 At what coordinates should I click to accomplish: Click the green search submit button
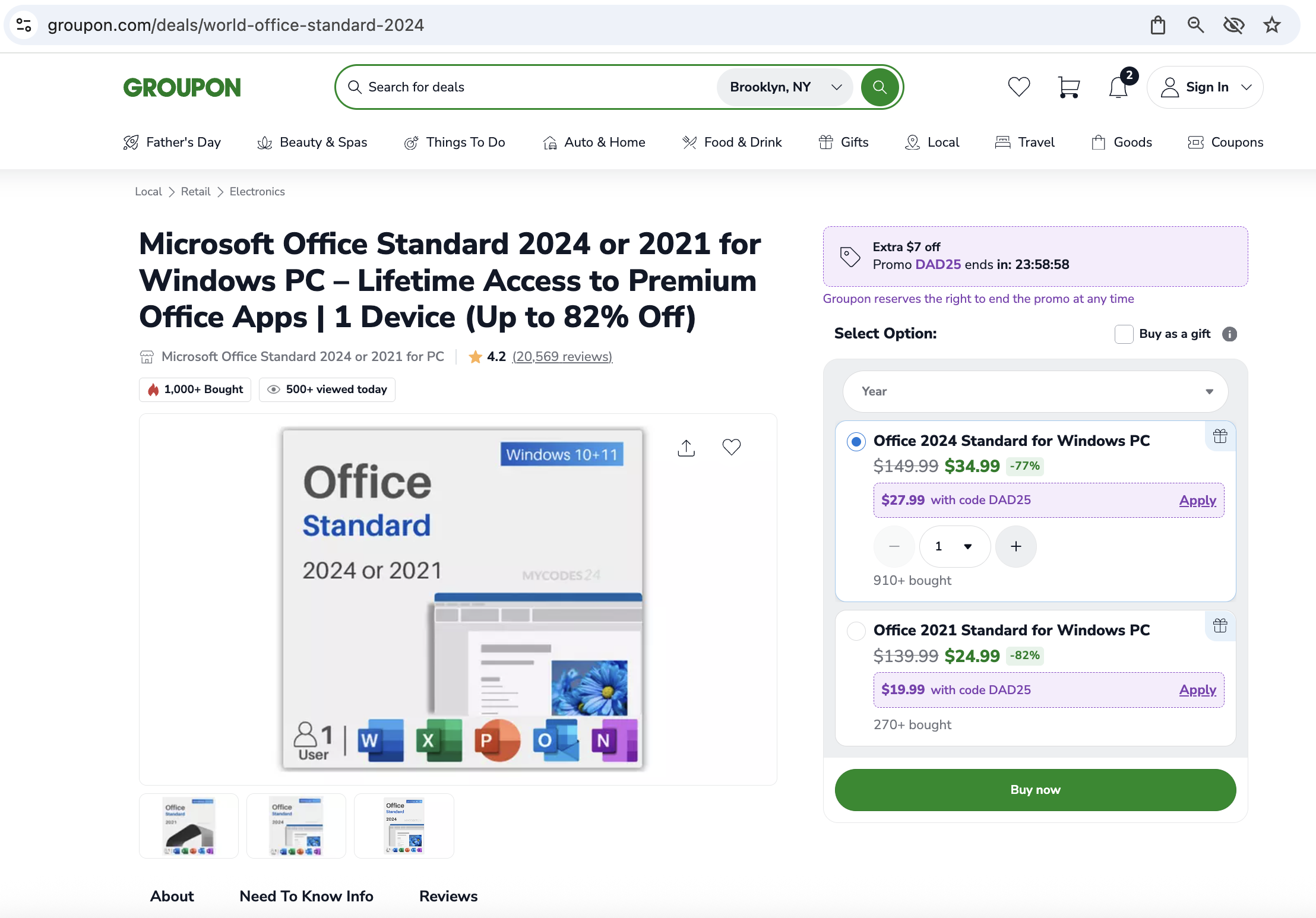(x=880, y=87)
